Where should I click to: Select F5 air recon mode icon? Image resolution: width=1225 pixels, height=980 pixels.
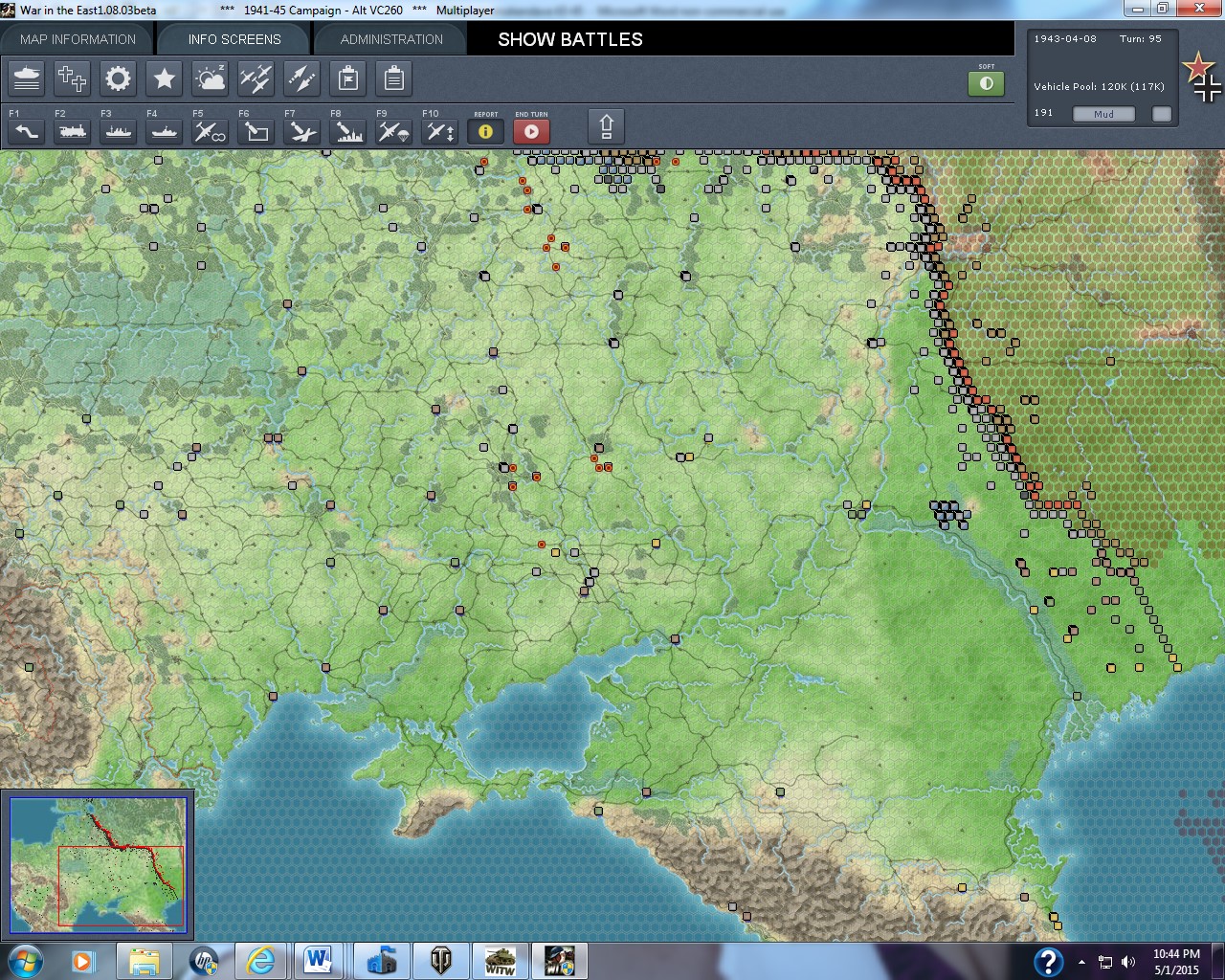[211, 131]
